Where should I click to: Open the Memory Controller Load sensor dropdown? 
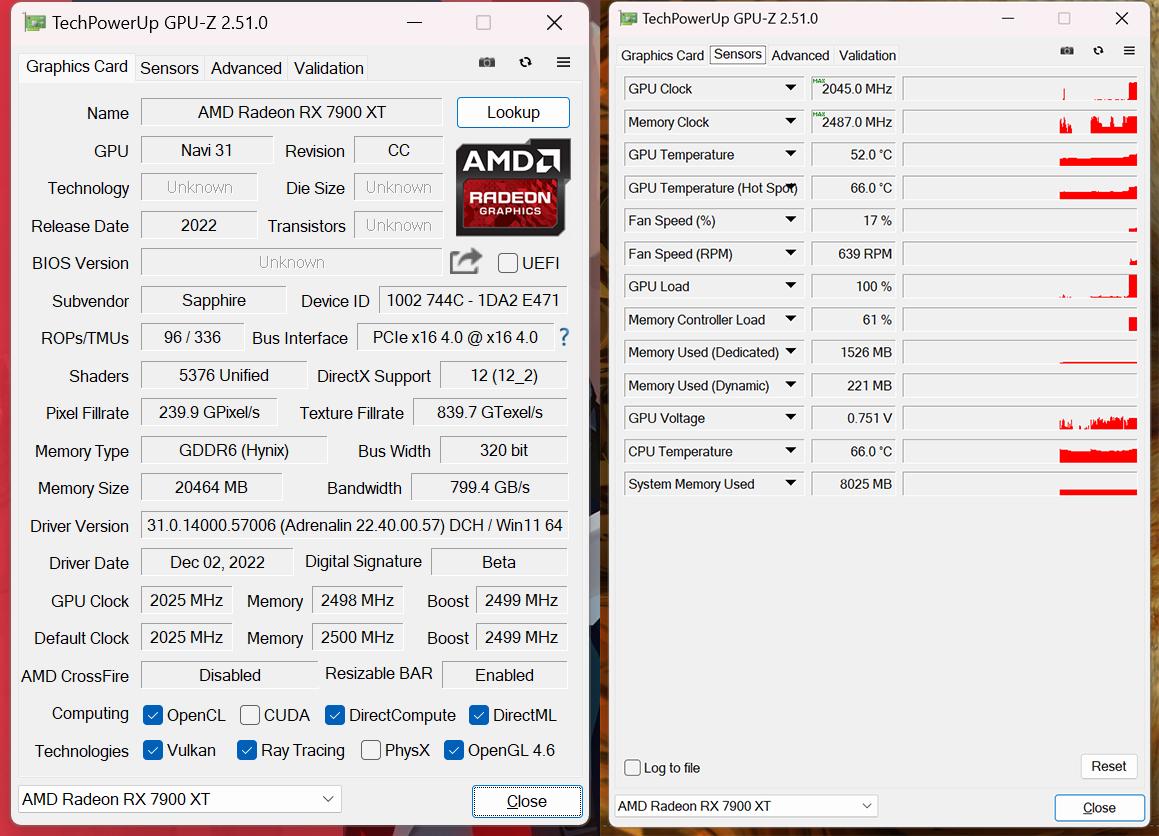[790, 319]
